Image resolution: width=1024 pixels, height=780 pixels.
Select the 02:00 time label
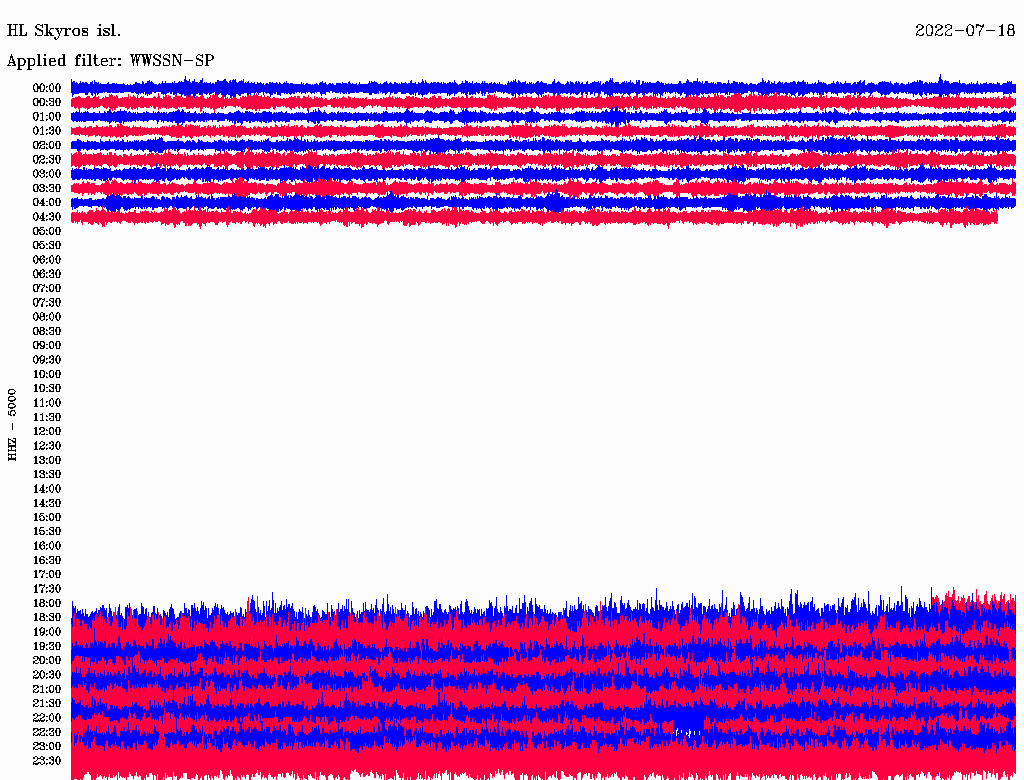tap(47, 145)
